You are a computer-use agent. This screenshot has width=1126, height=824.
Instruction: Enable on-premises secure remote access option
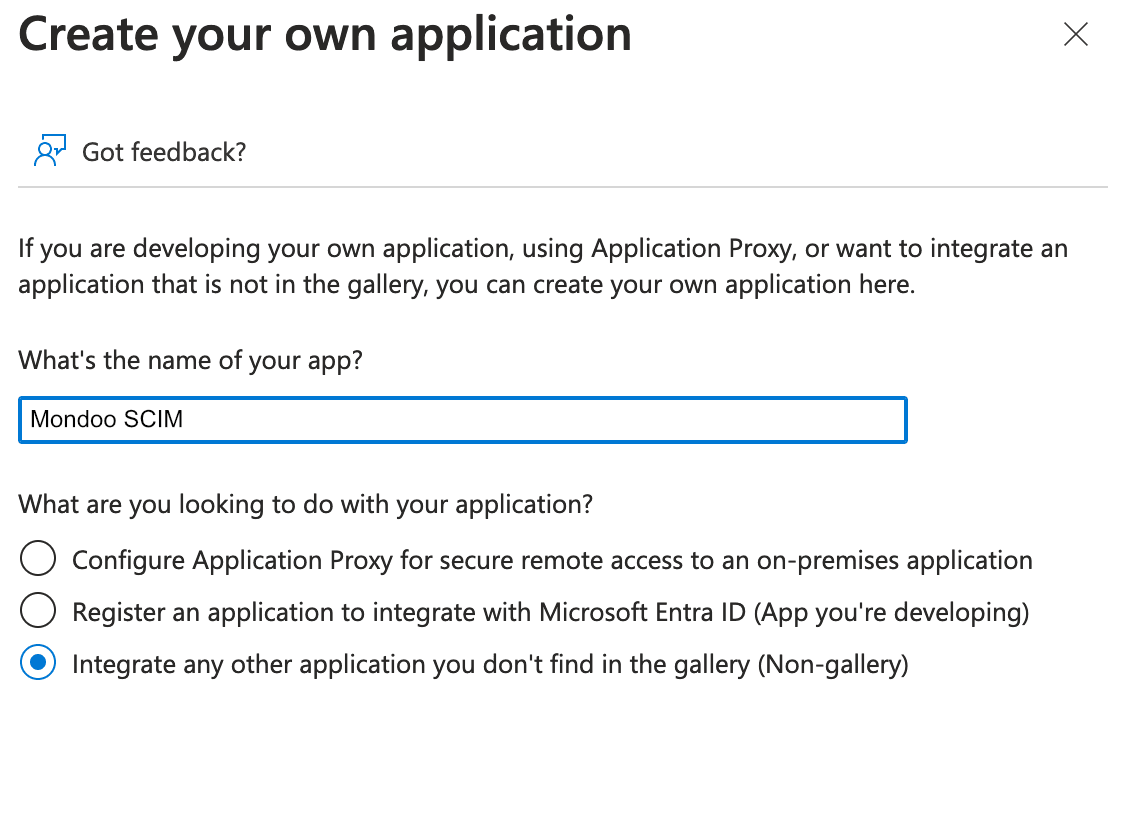pyautogui.click(x=37, y=559)
